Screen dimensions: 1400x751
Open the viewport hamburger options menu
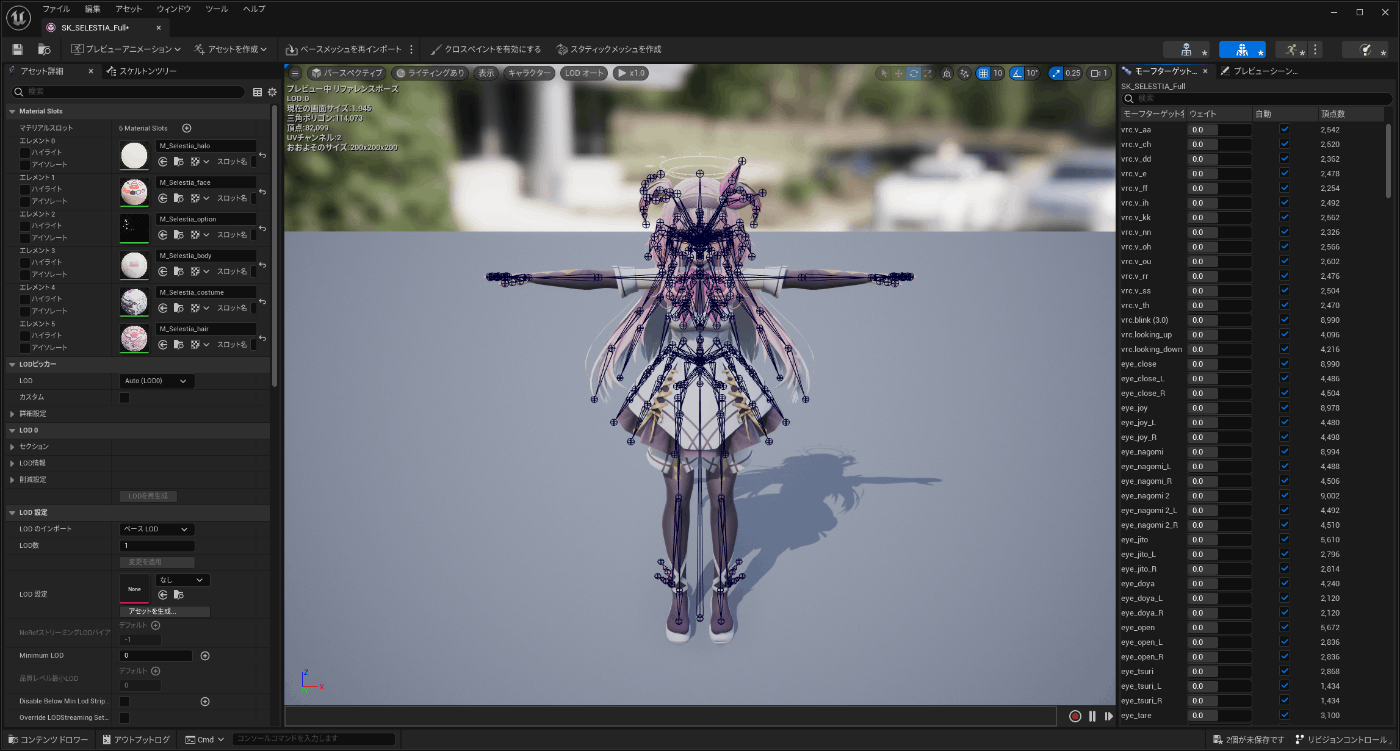(294, 73)
